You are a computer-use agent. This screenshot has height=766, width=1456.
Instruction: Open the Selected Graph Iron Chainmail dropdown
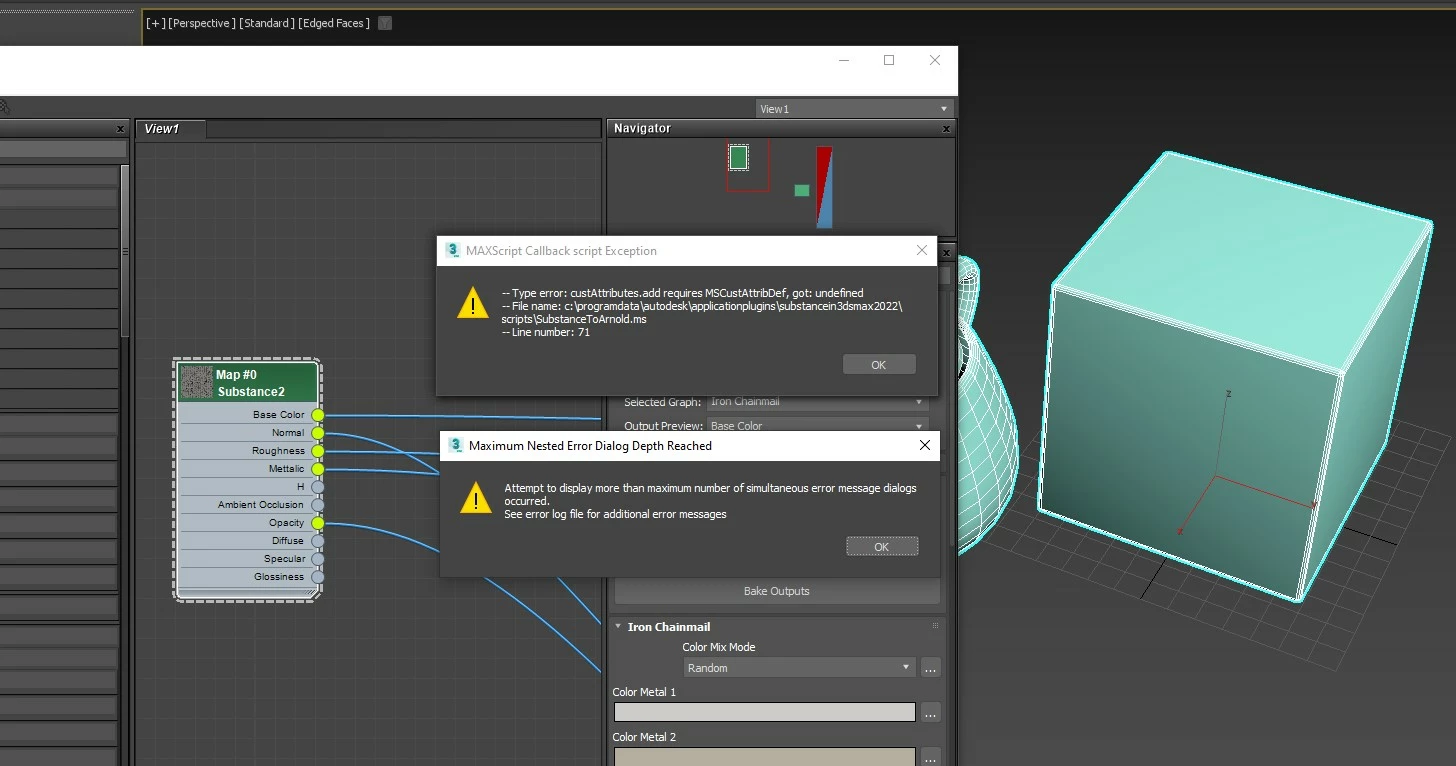pos(818,402)
